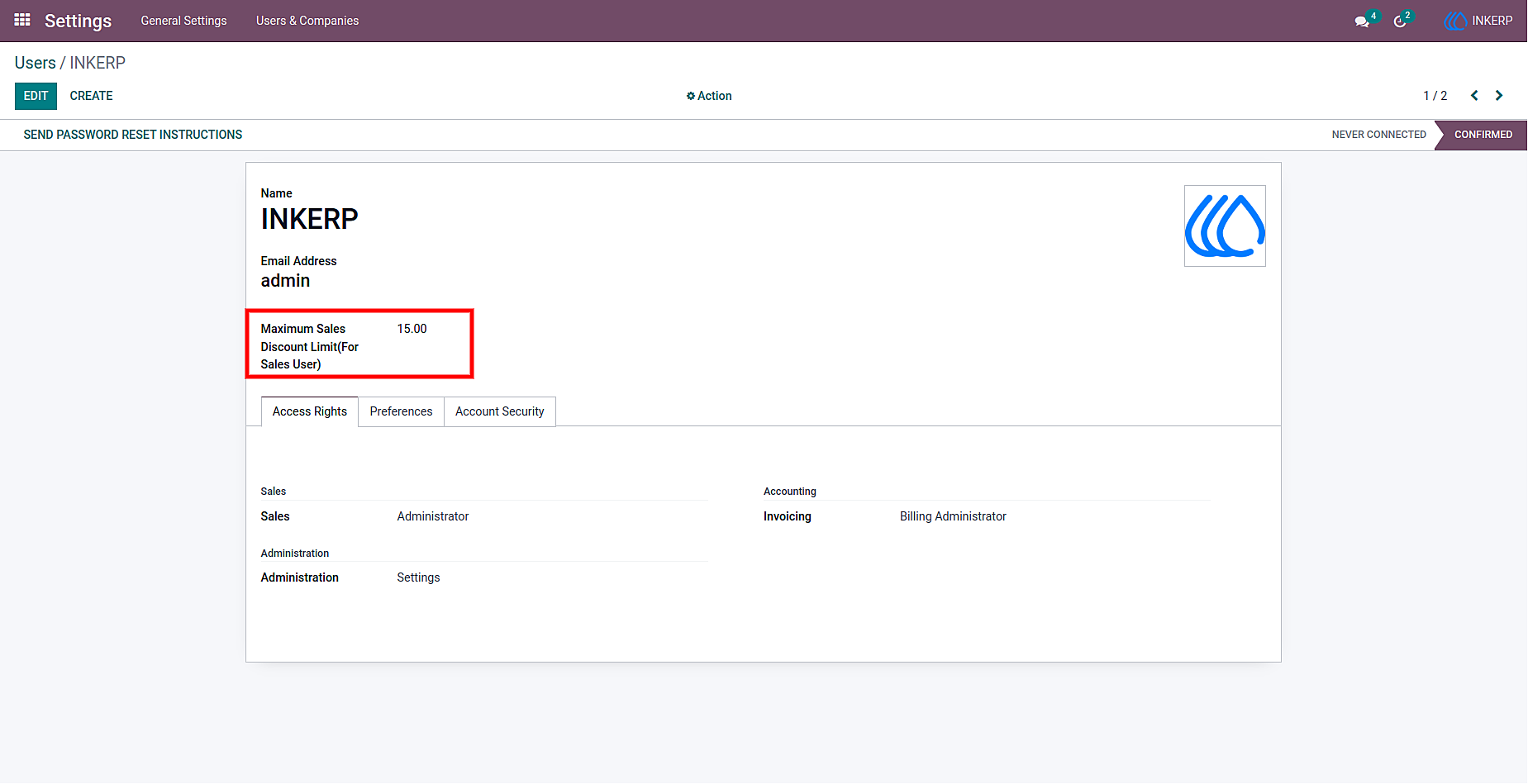Click the EDIT button

[36, 96]
